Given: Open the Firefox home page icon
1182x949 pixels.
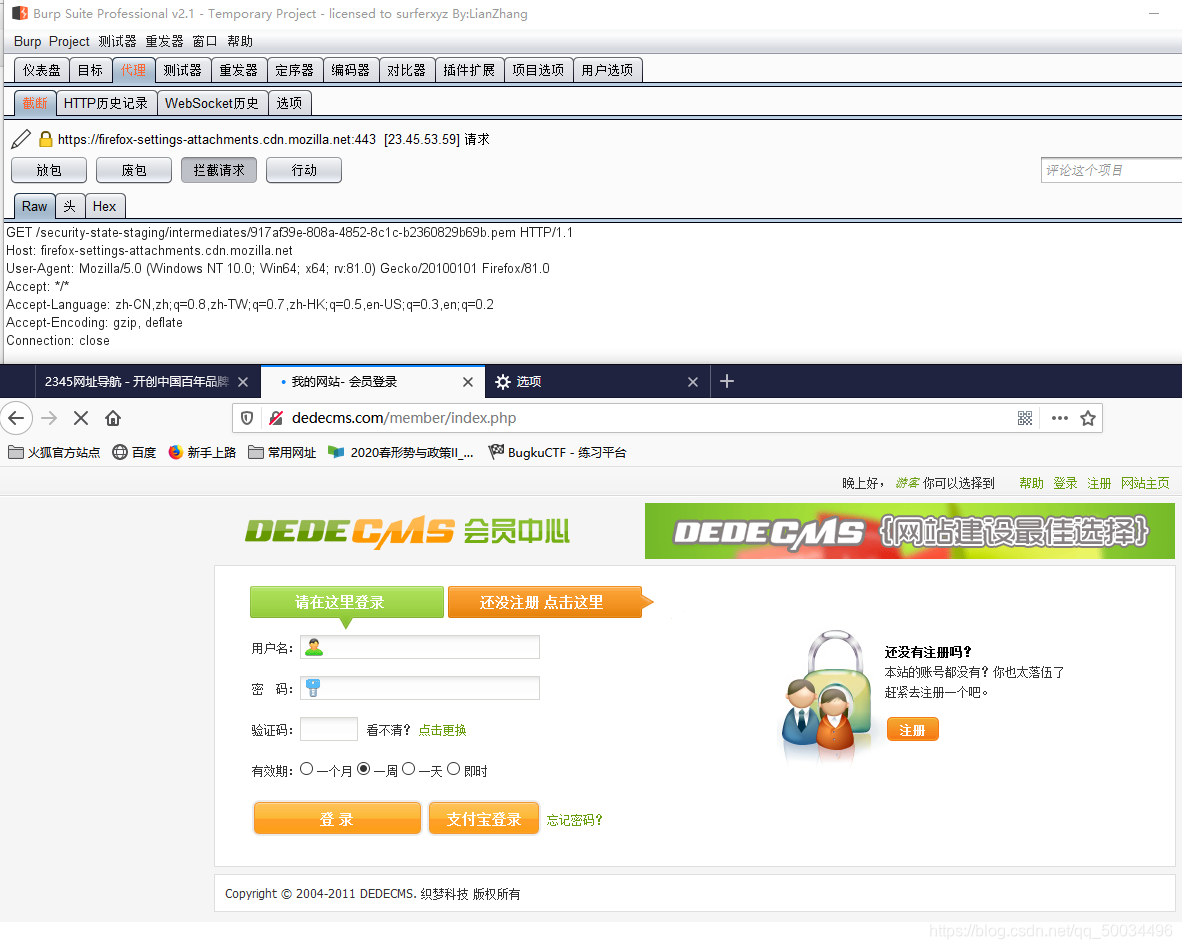Looking at the screenshot, I should click(113, 418).
